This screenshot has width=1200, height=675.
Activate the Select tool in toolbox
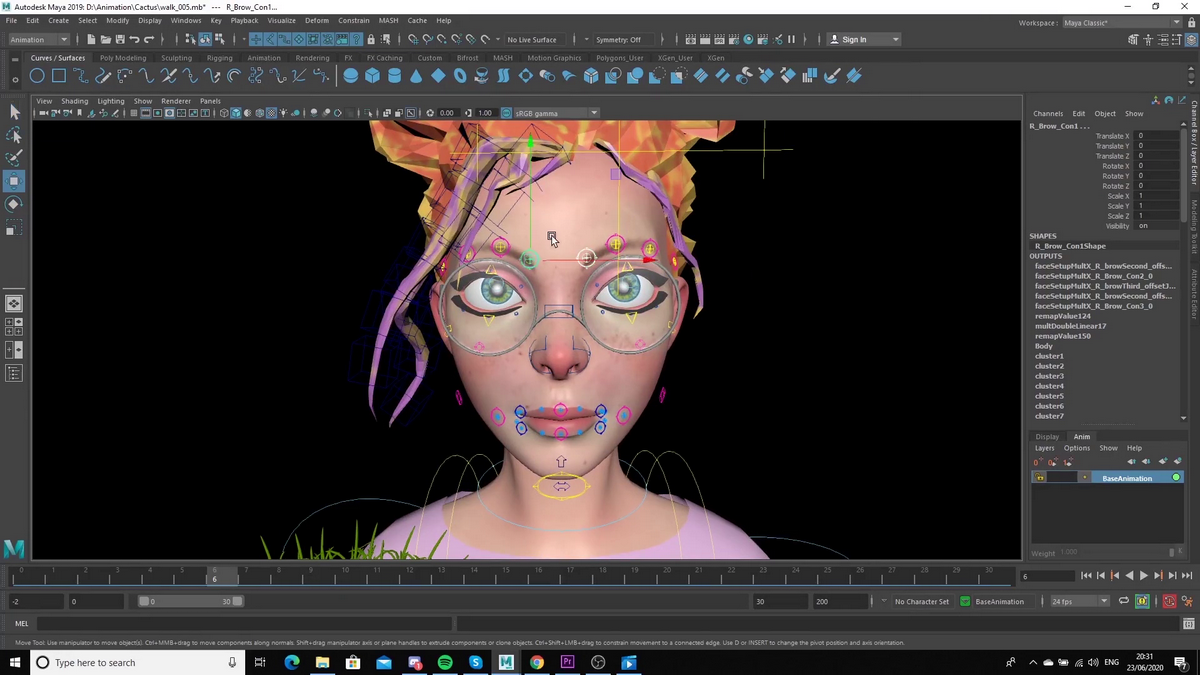14,112
